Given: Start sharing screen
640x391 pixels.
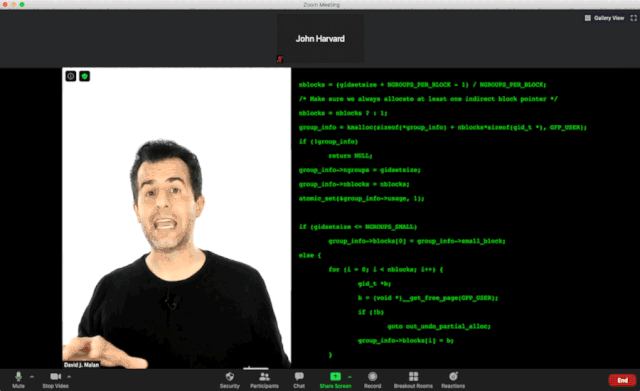Looking at the screenshot, I should click(335, 380).
